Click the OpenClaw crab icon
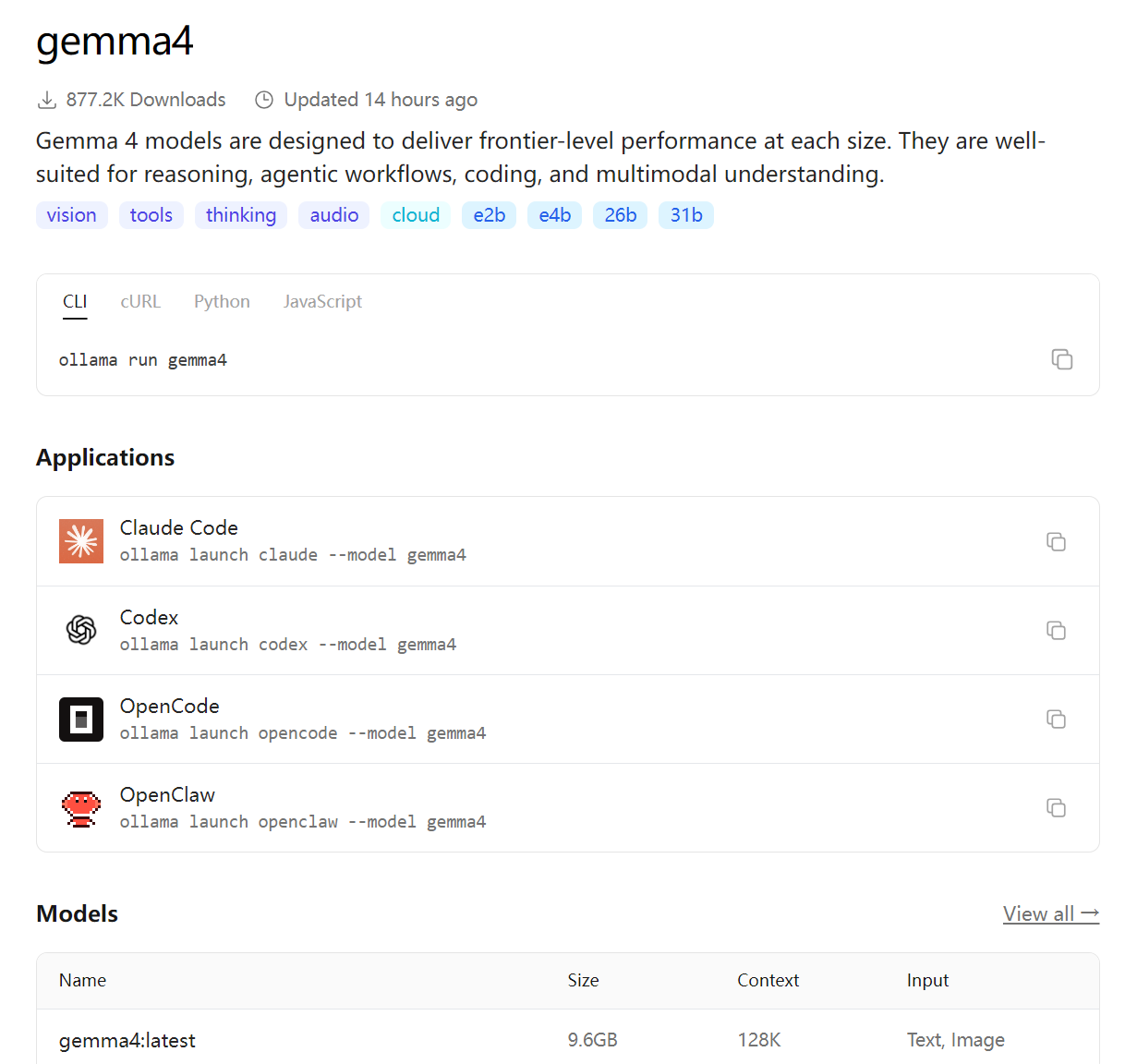The height and width of the screenshot is (1064, 1125). click(x=81, y=807)
